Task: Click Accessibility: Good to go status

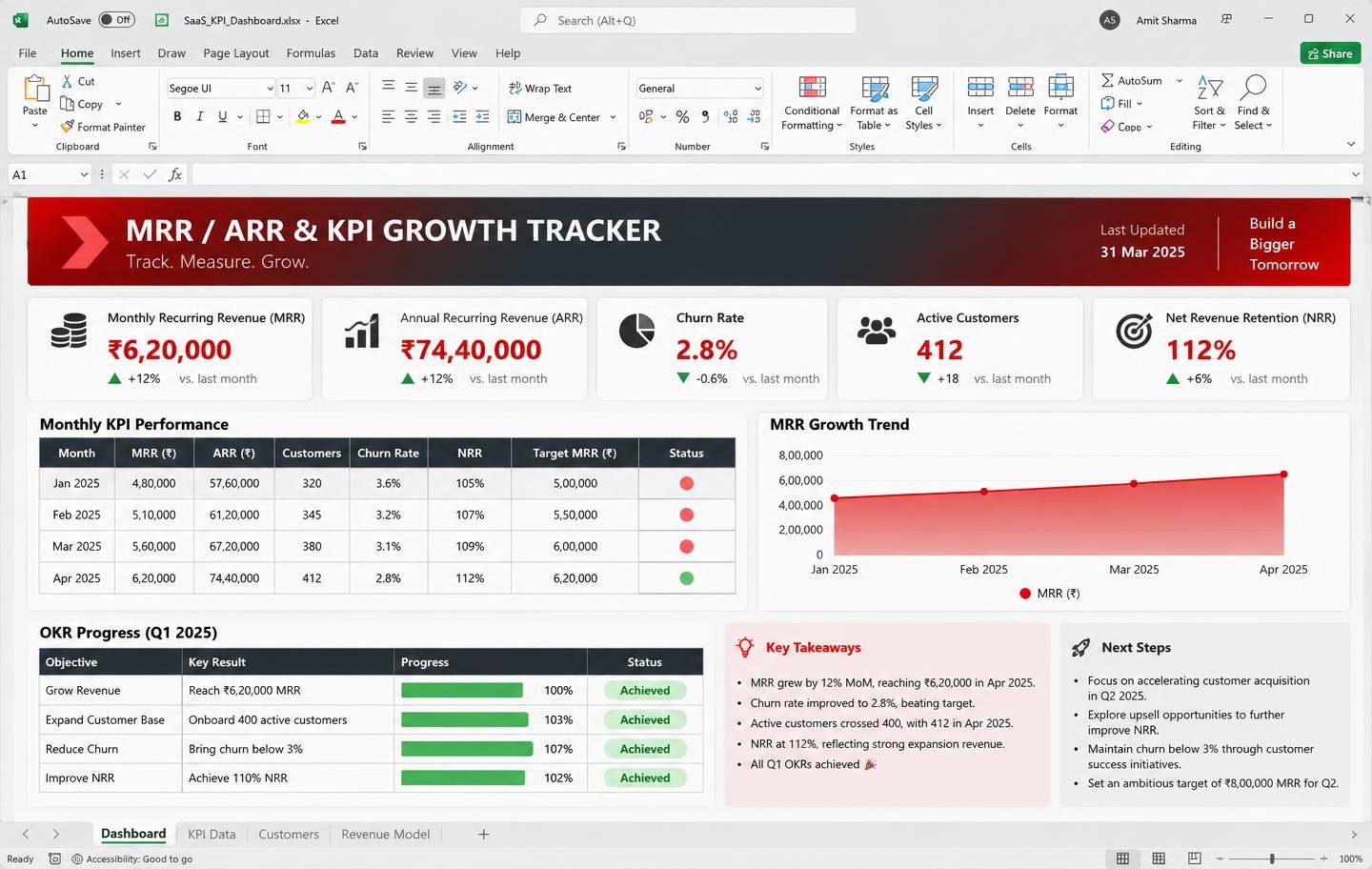Action: point(132,859)
